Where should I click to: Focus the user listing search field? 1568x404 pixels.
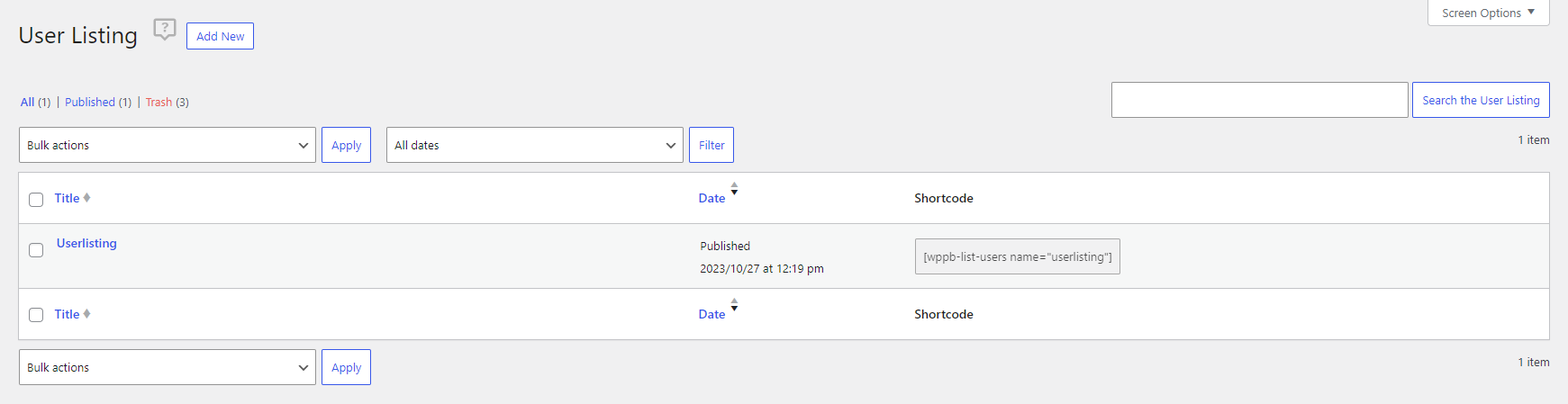coord(1259,100)
